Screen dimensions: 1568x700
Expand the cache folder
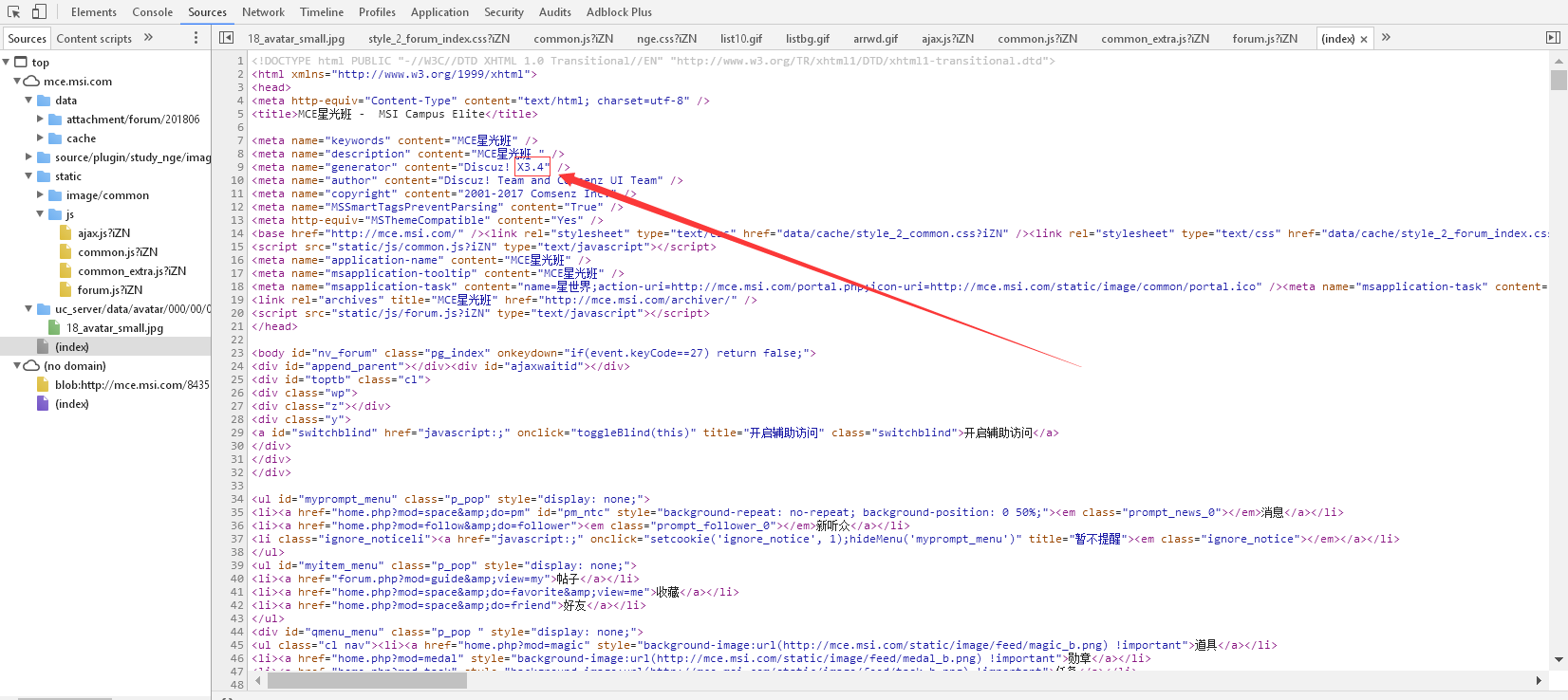click(x=40, y=138)
